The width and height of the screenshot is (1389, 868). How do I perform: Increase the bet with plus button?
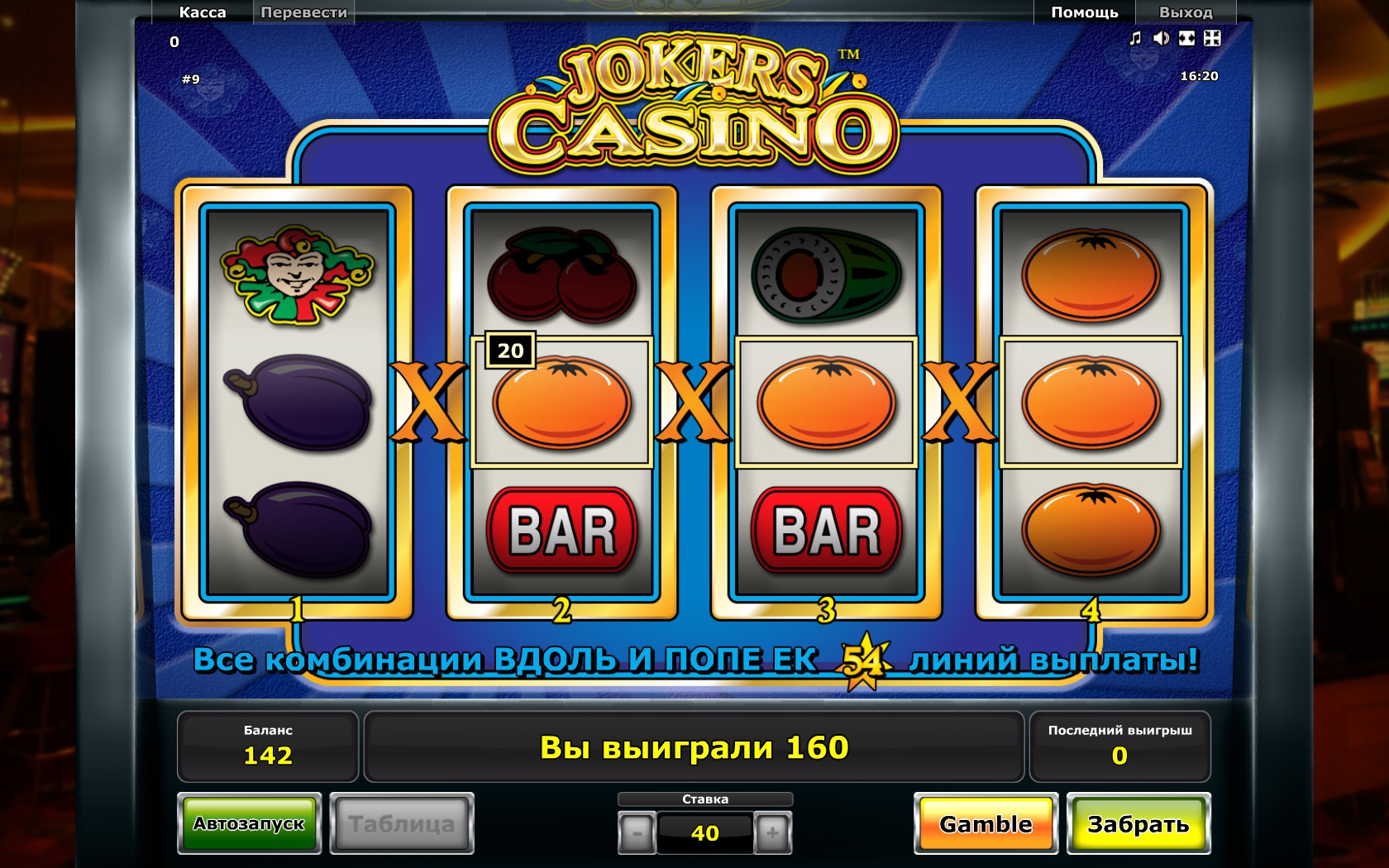pyautogui.click(x=772, y=832)
